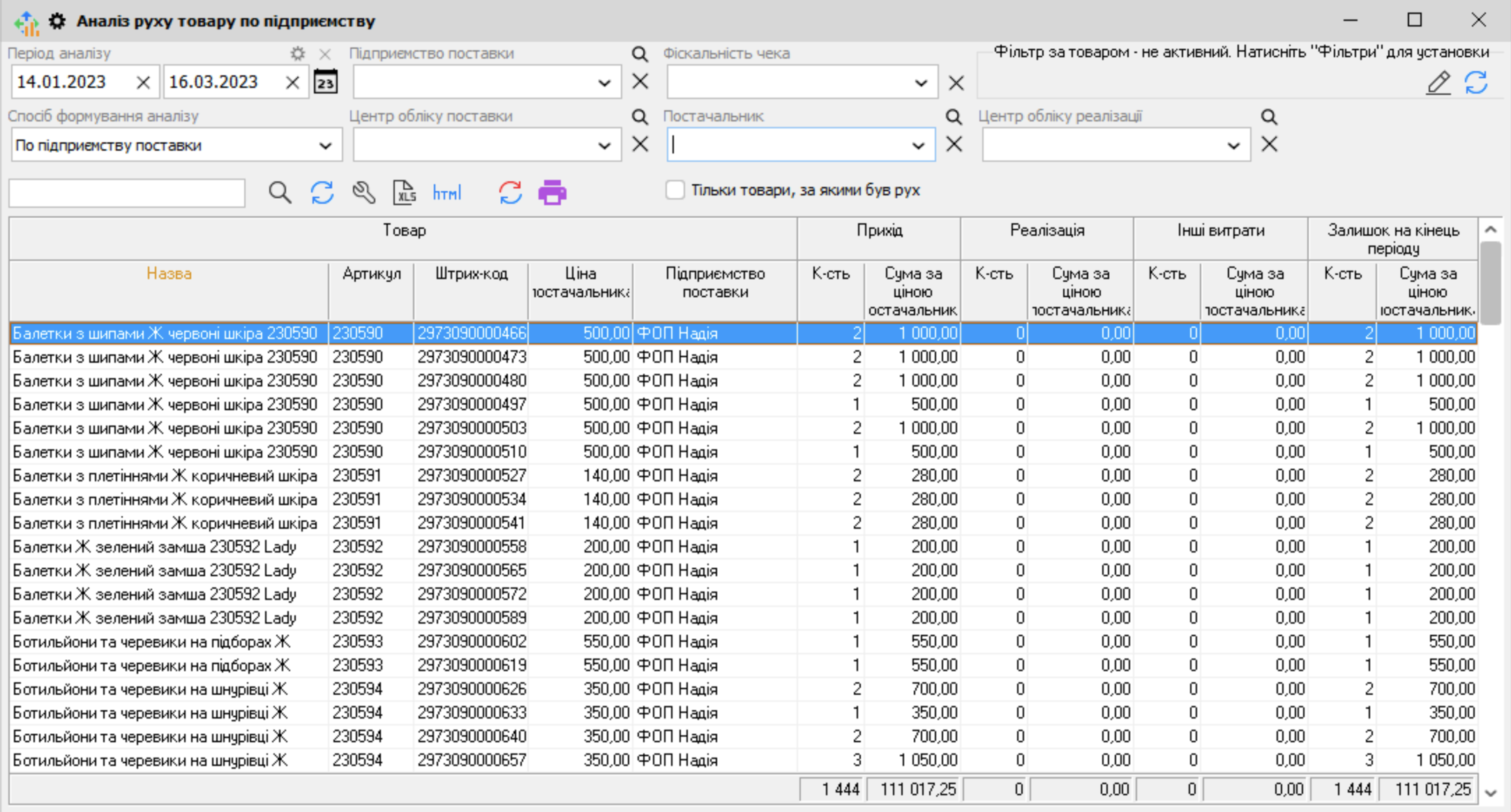Open the wrench settings tool
This screenshot has height=812, width=1511.
(x=363, y=193)
